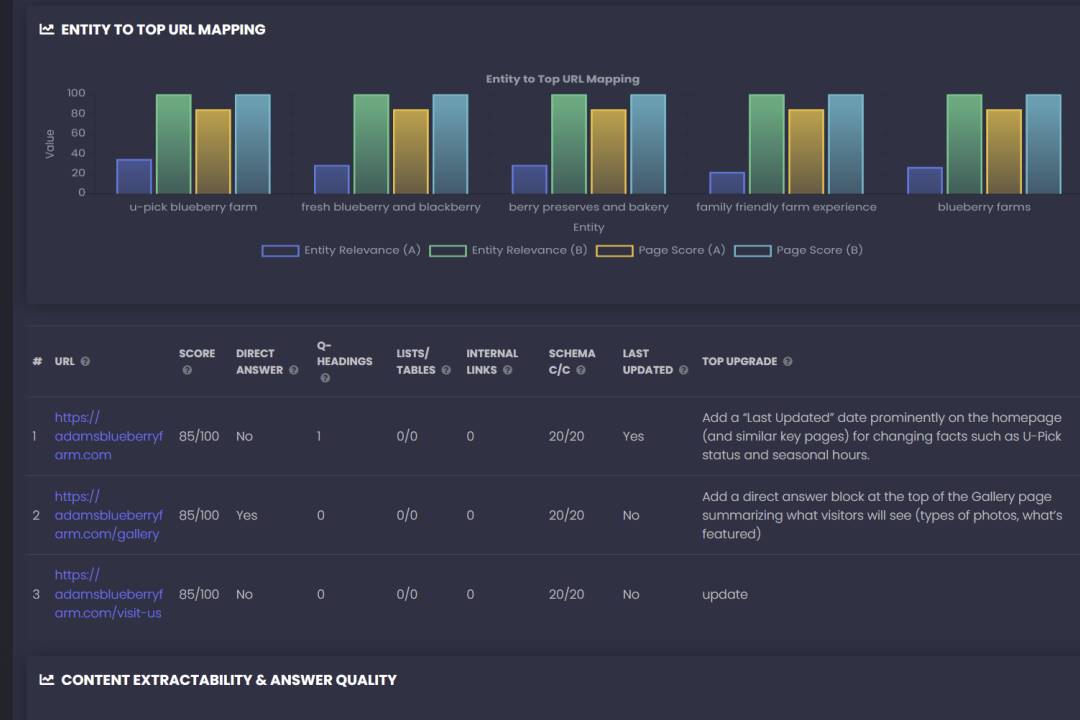The height and width of the screenshot is (720, 1080).
Task: Collapse the Entity to Top URL Mapping section
Action: (164, 29)
